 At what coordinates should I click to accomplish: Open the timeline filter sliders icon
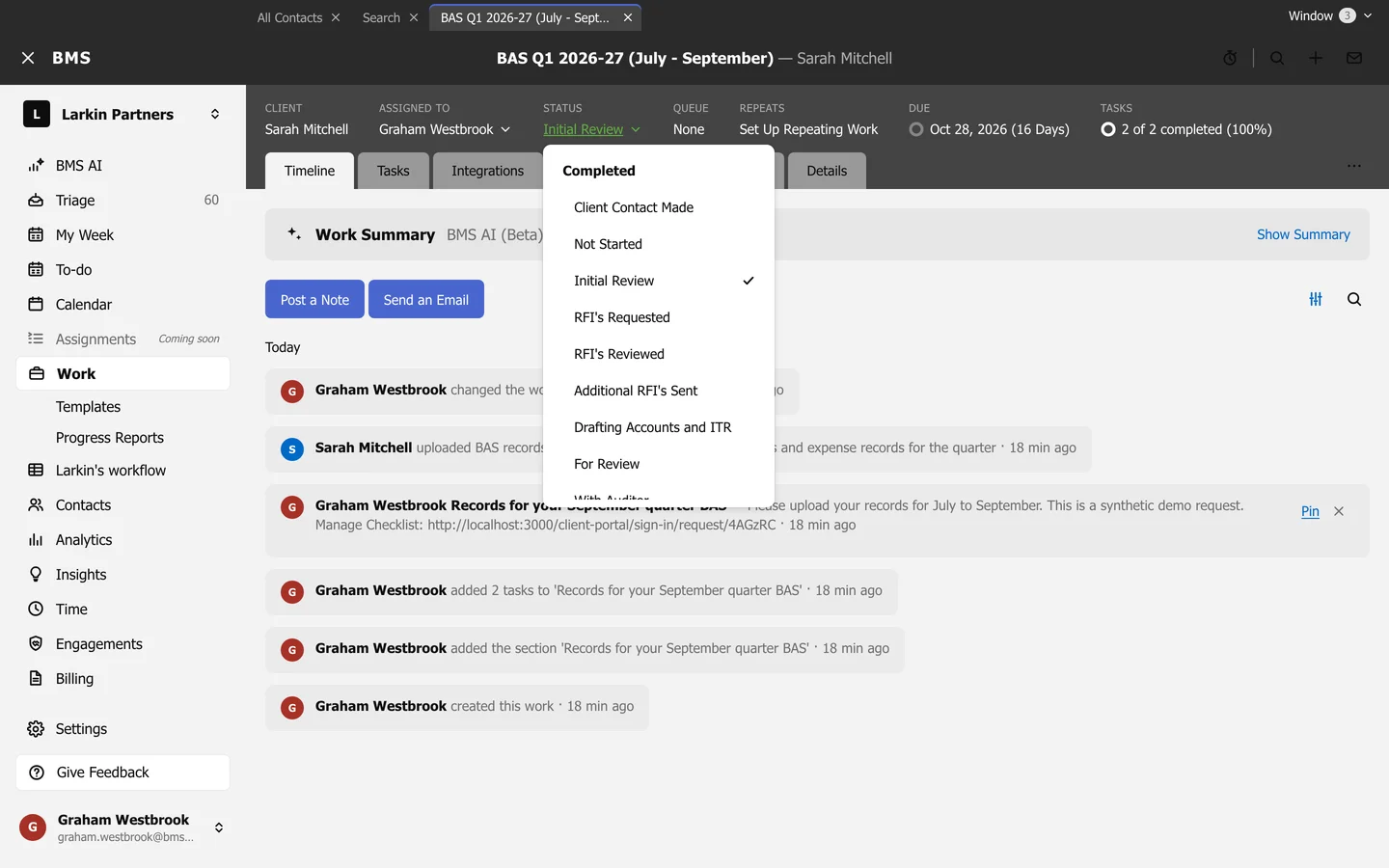click(1316, 299)
